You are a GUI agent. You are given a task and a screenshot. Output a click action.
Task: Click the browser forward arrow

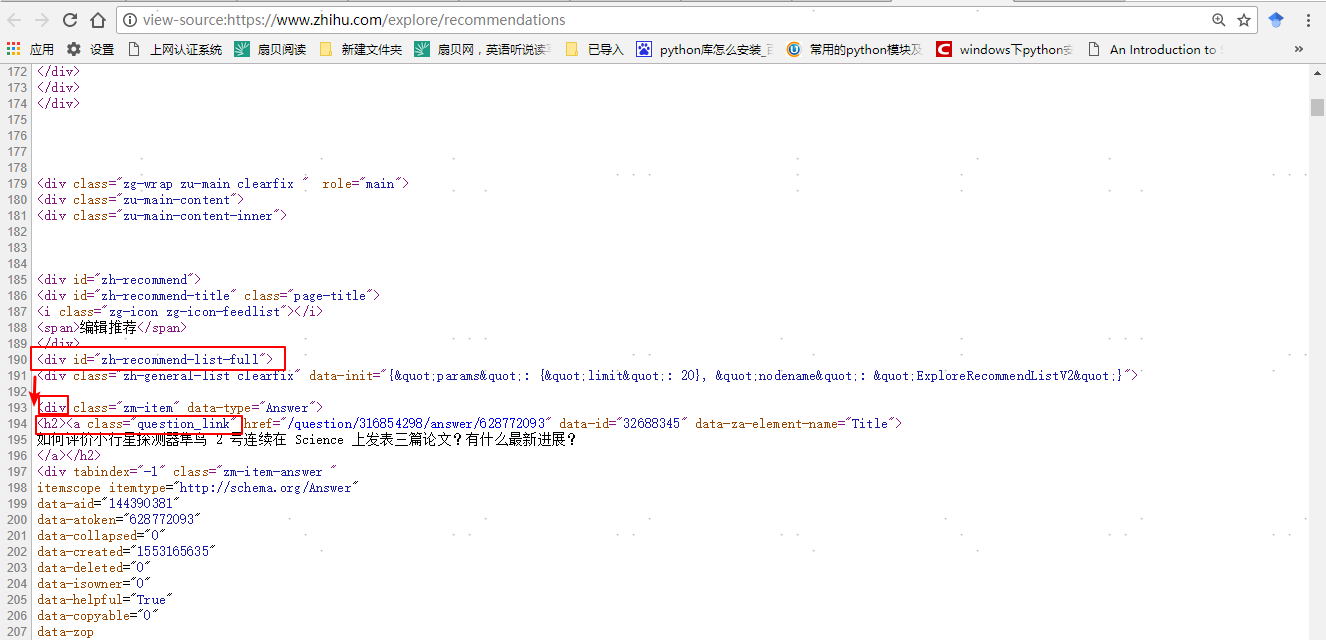pos(42,19)
